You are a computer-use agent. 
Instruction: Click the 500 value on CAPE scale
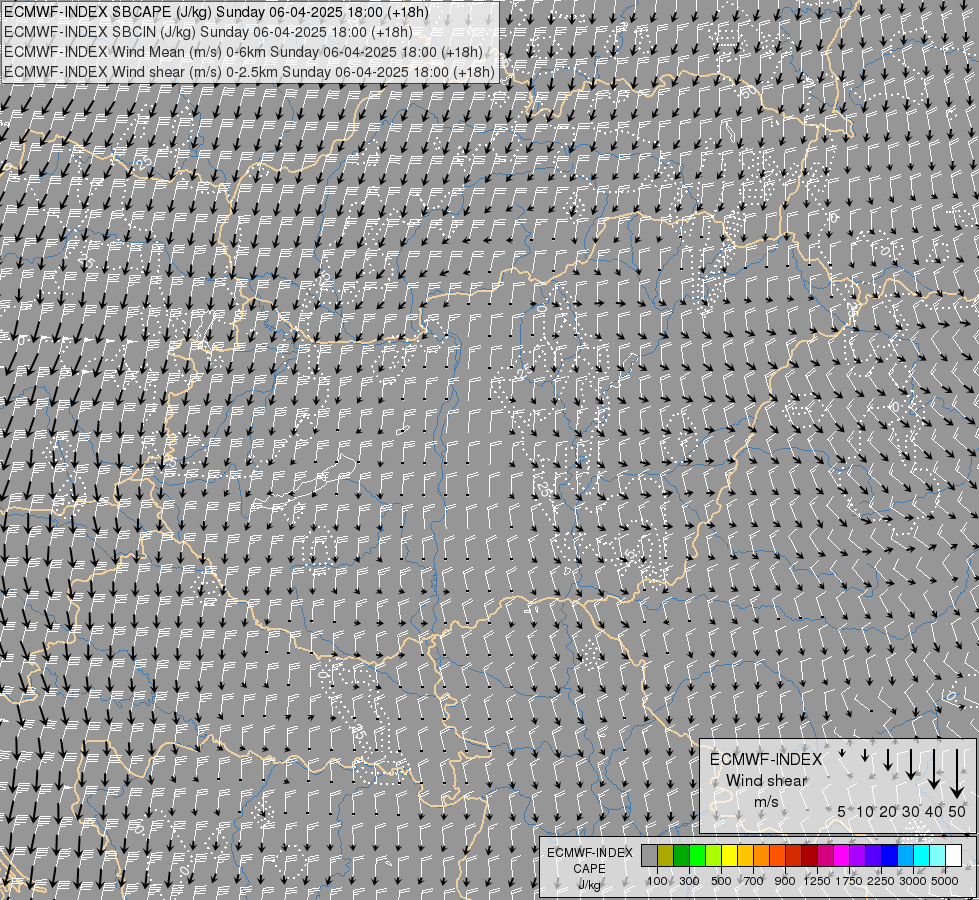tap(721, 881)
